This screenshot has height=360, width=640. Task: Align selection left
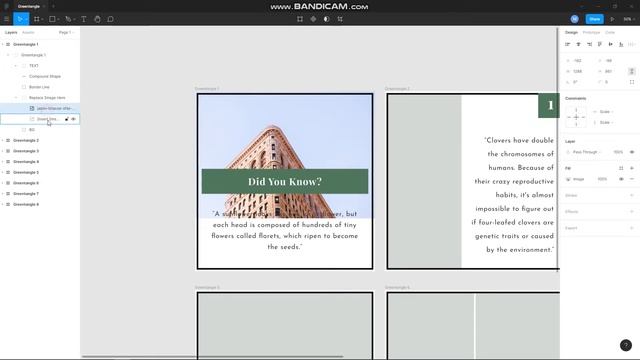(567, 44)
